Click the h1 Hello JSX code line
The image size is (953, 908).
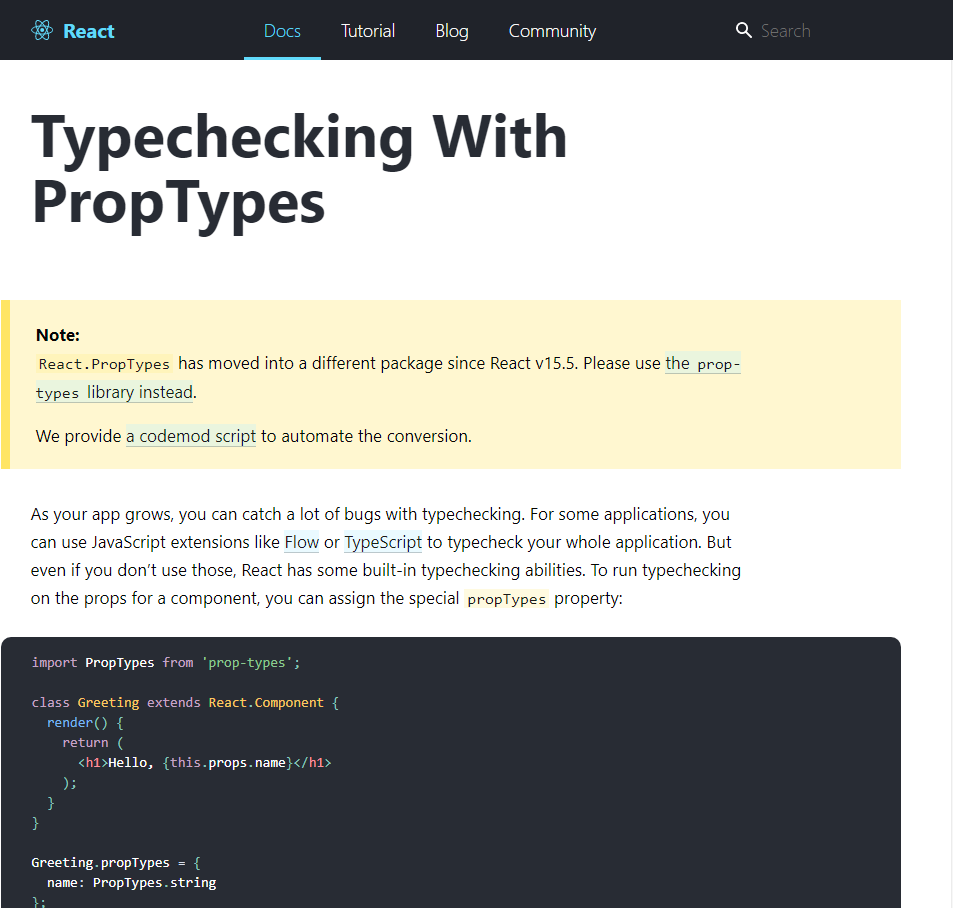click(x=205, y=763)
